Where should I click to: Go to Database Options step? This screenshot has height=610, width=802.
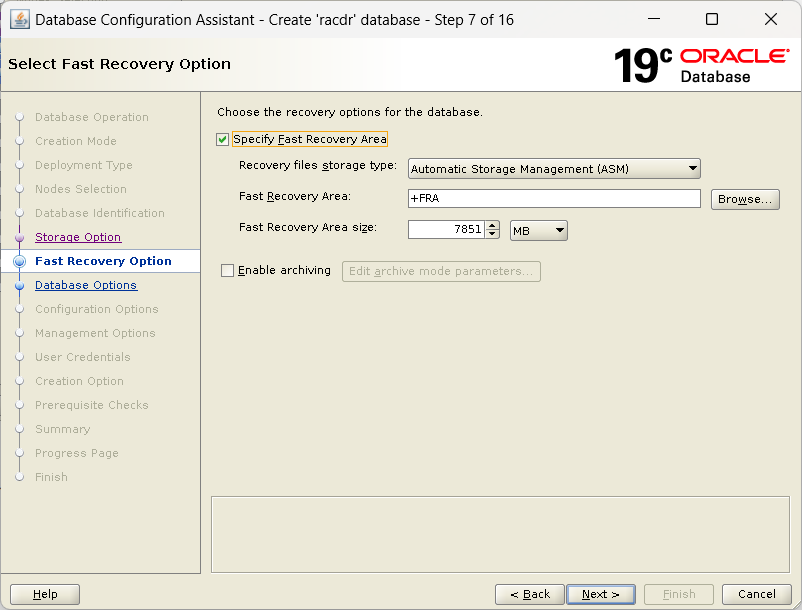(x=86, y=285)
